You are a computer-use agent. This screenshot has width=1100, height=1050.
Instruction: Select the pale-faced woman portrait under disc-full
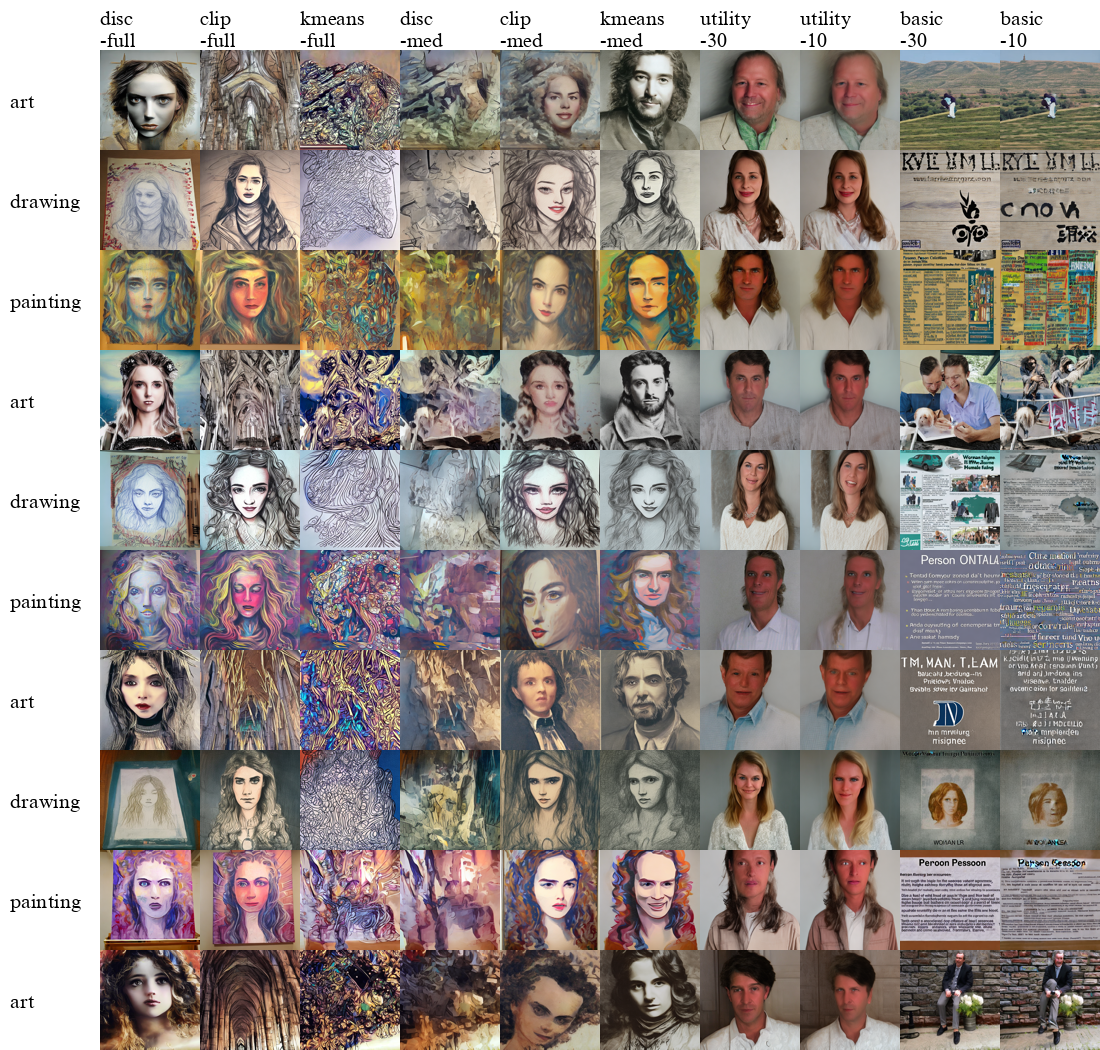tap(149, 100)
